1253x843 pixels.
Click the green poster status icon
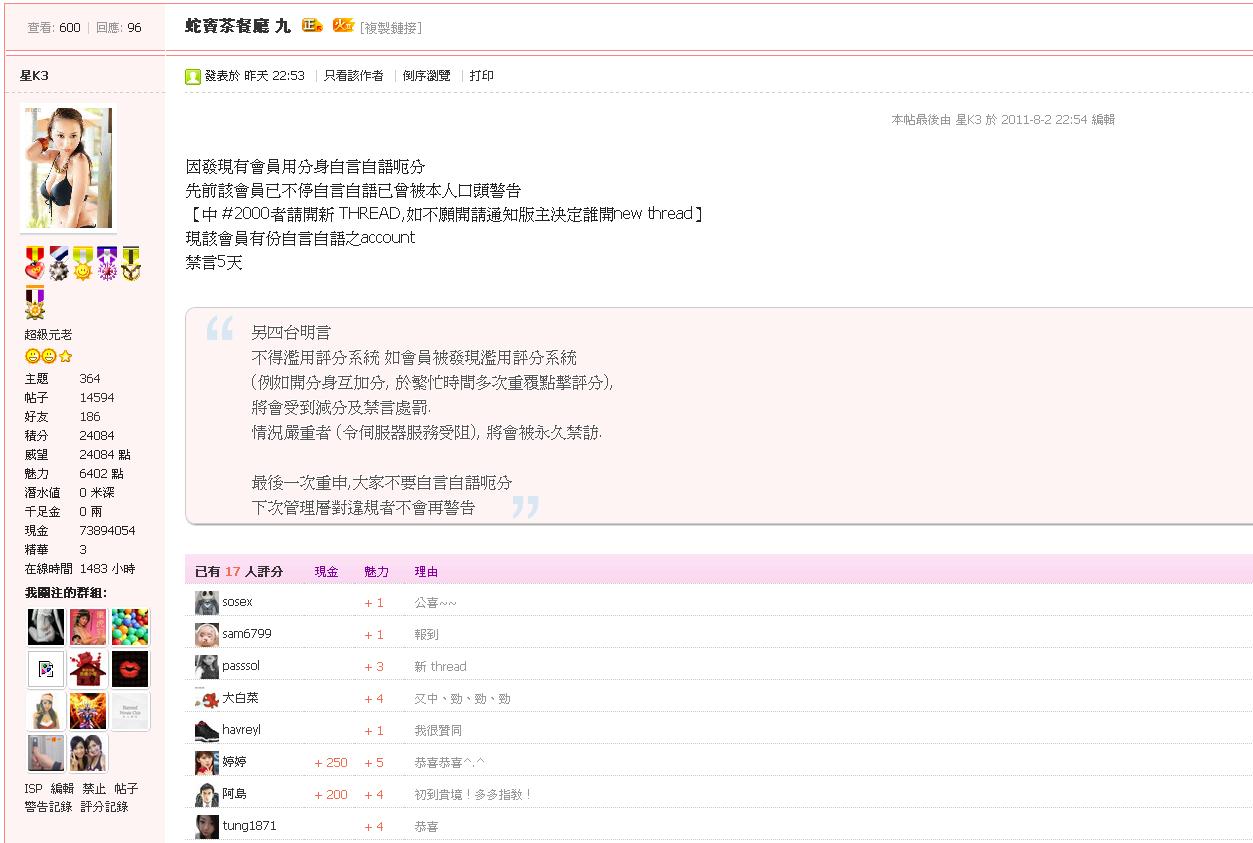[x=193, y=77]
